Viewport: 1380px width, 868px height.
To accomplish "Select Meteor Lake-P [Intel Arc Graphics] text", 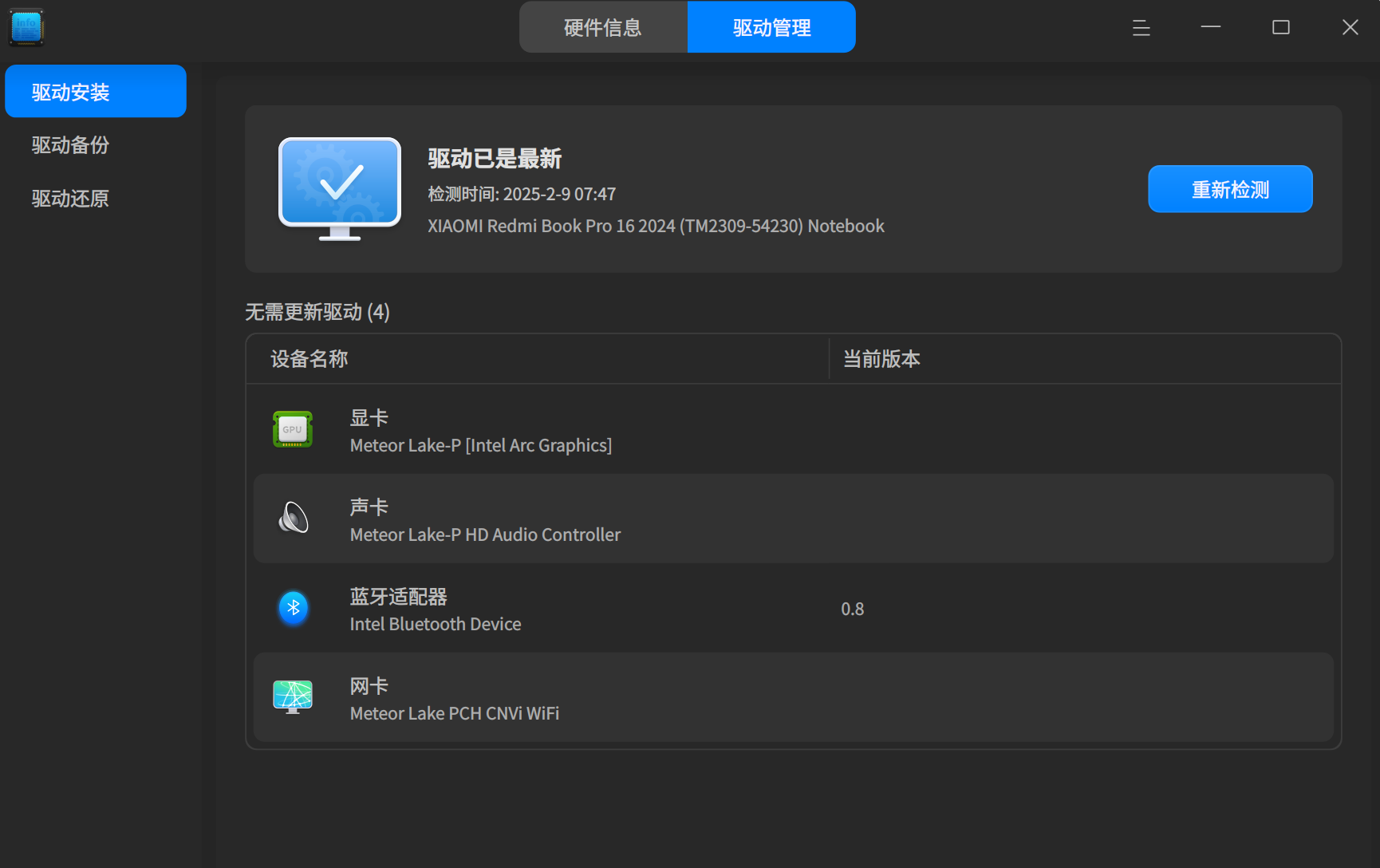I will pos(481,445).
